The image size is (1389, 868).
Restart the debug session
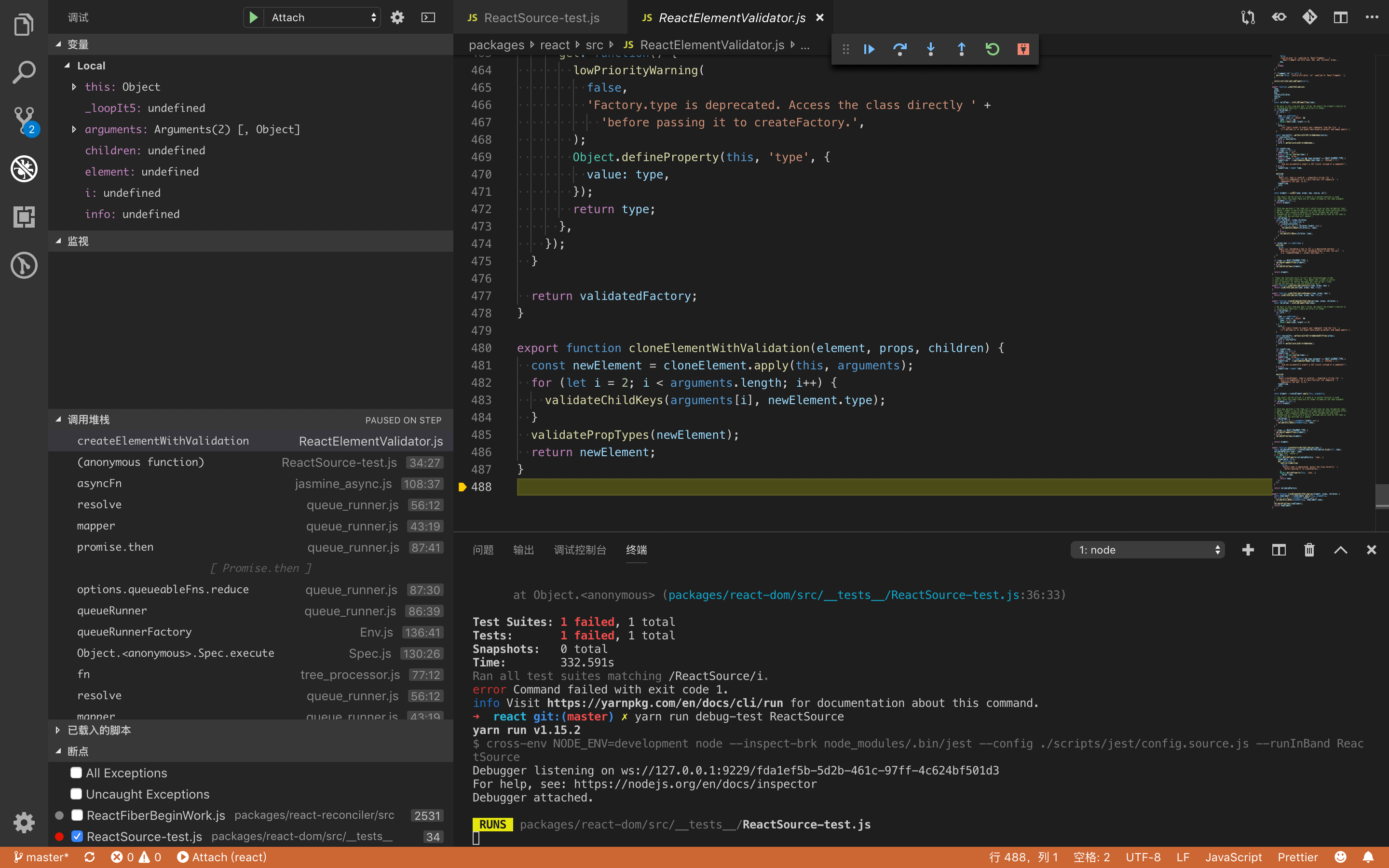(992, 49)
